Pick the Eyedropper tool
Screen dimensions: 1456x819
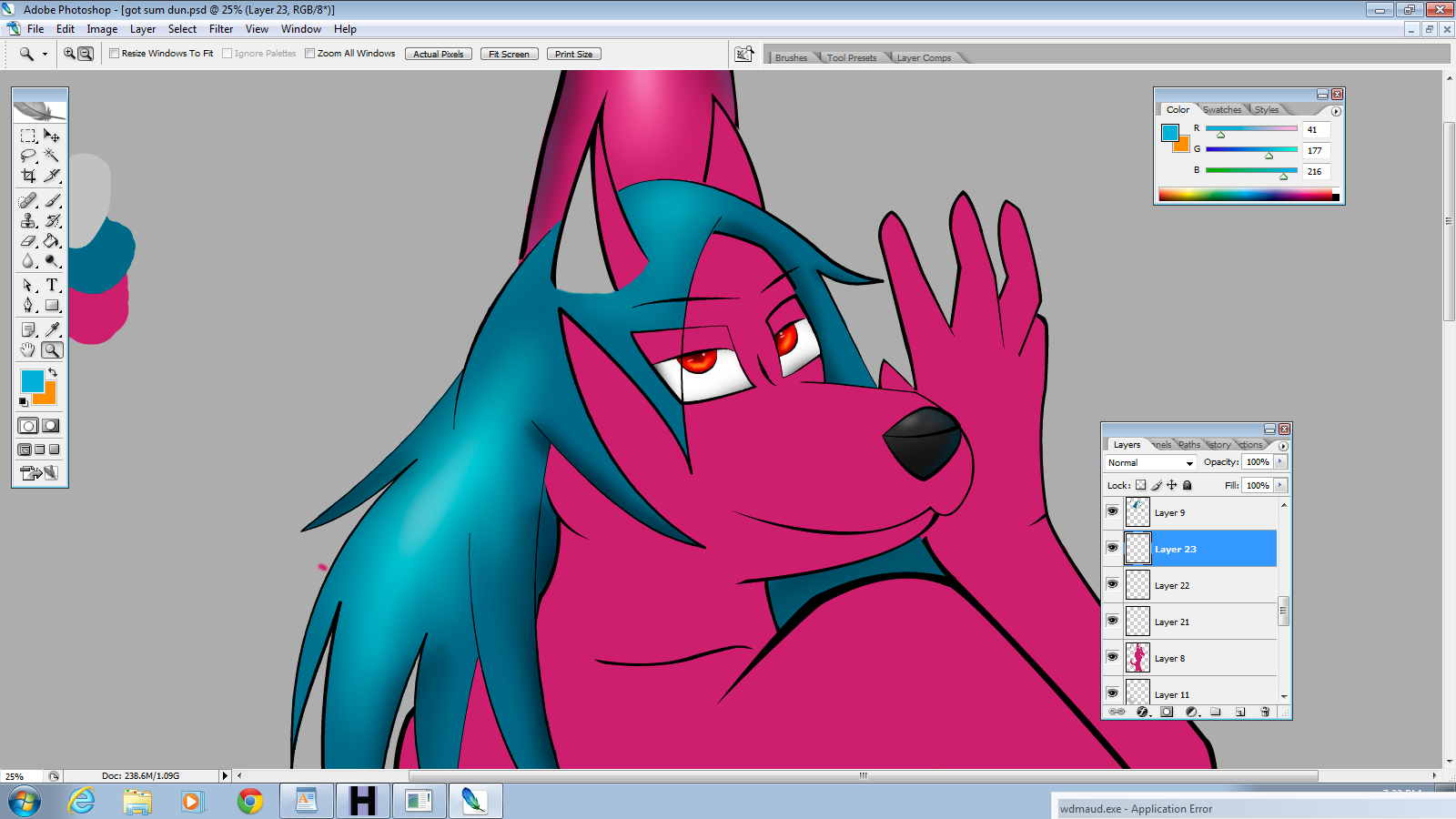point(53,329)
